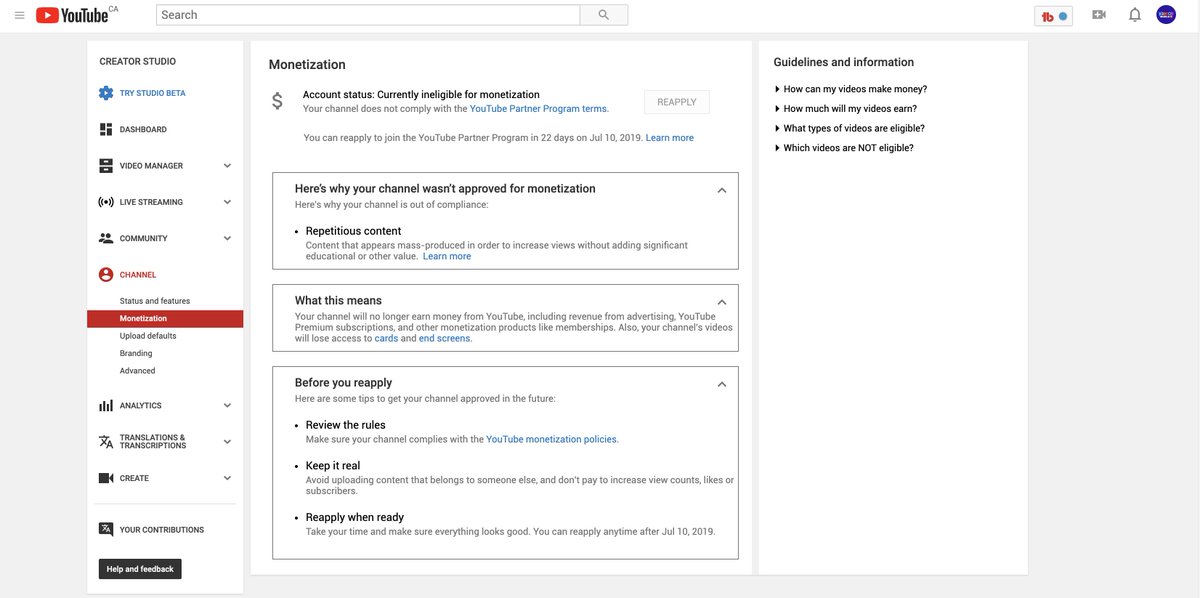Click the Live Streaming broadcast icon

coord(106,202)
